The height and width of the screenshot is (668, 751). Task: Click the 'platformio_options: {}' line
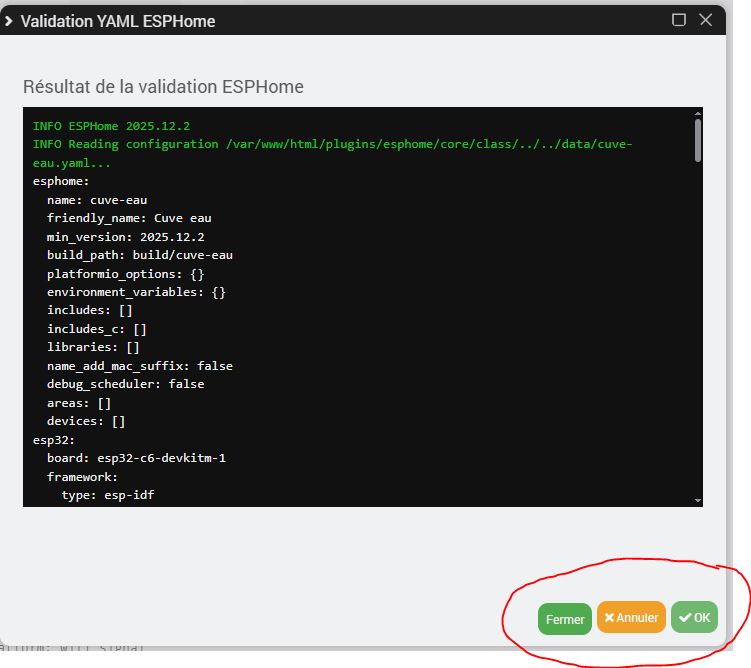click(125, 274)
